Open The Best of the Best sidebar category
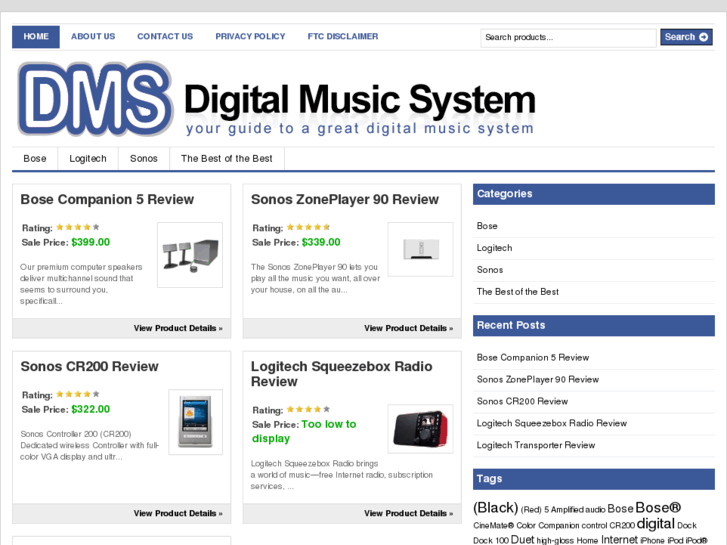 pos(518,292)
